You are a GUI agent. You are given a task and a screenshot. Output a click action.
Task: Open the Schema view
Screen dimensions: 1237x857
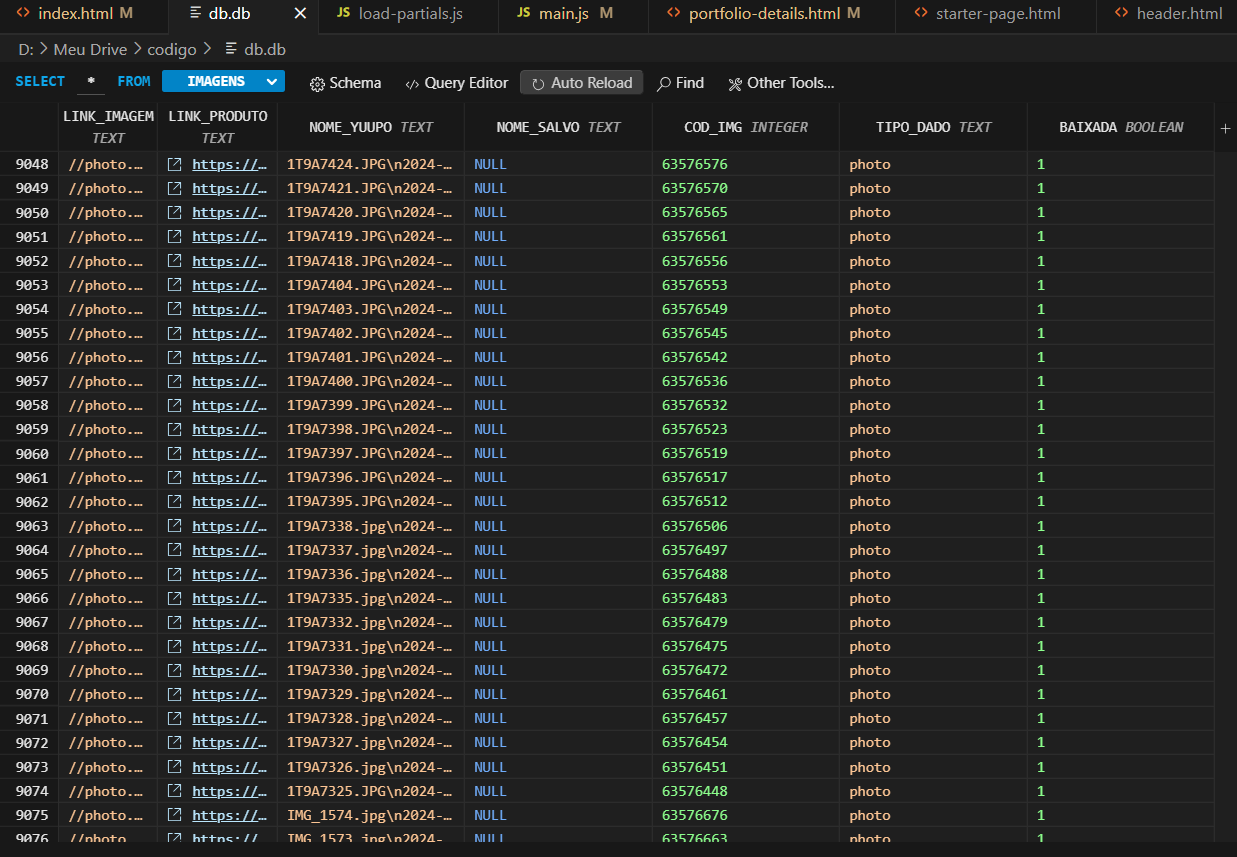(346, 83)
